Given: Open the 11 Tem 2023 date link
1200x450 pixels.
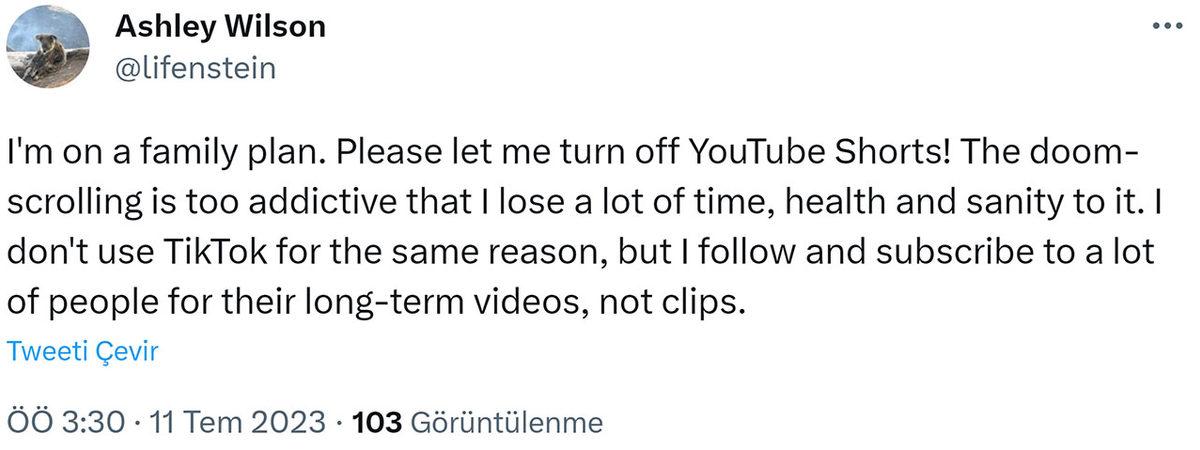Looking at the screenshot, I should [236, 422].
